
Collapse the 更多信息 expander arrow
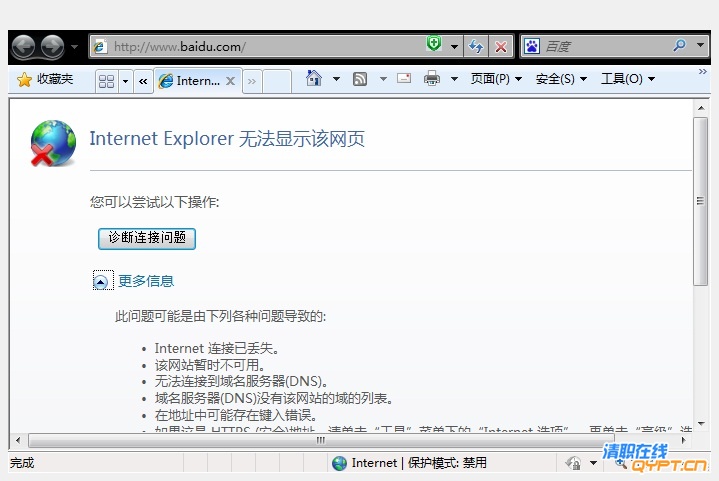(101, 282)
